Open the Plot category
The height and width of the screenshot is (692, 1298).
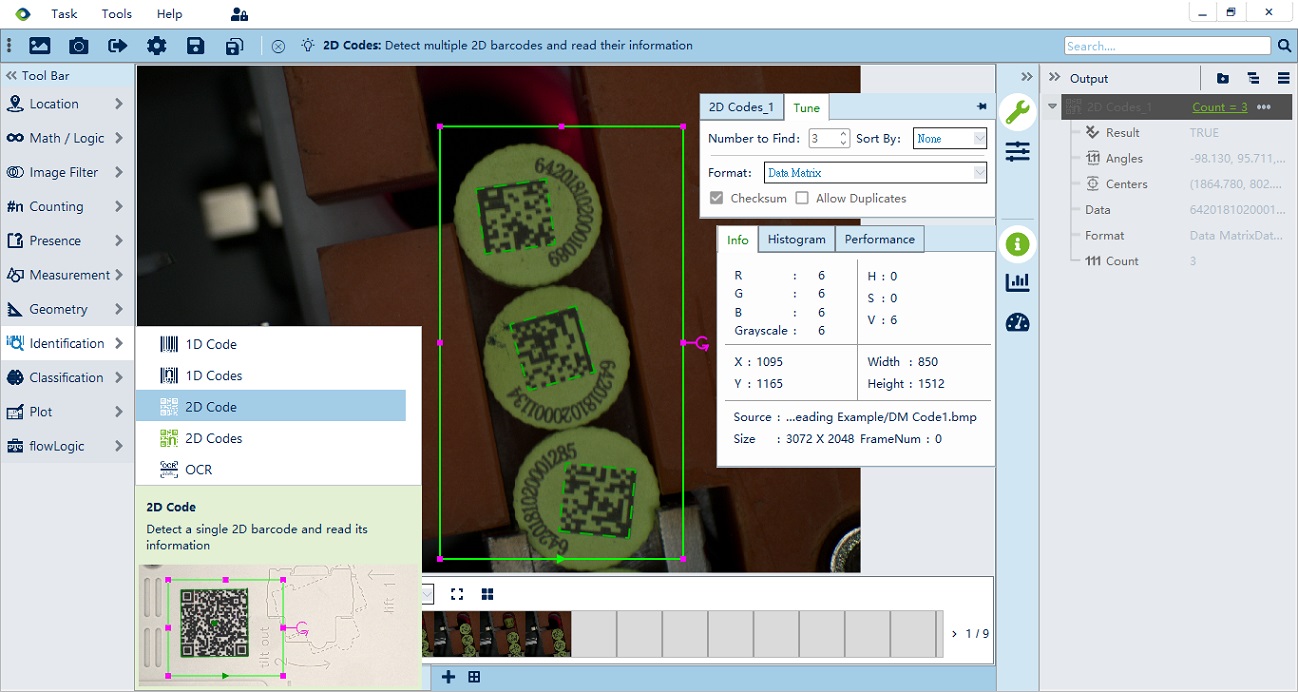click(x=67, y=412)
